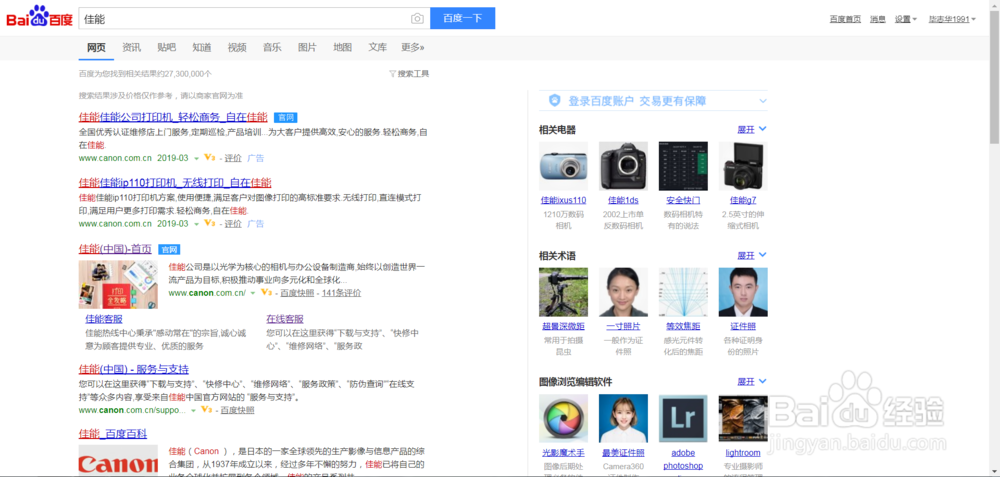
Task: Switch to 图片 tab
Action: 307,47
